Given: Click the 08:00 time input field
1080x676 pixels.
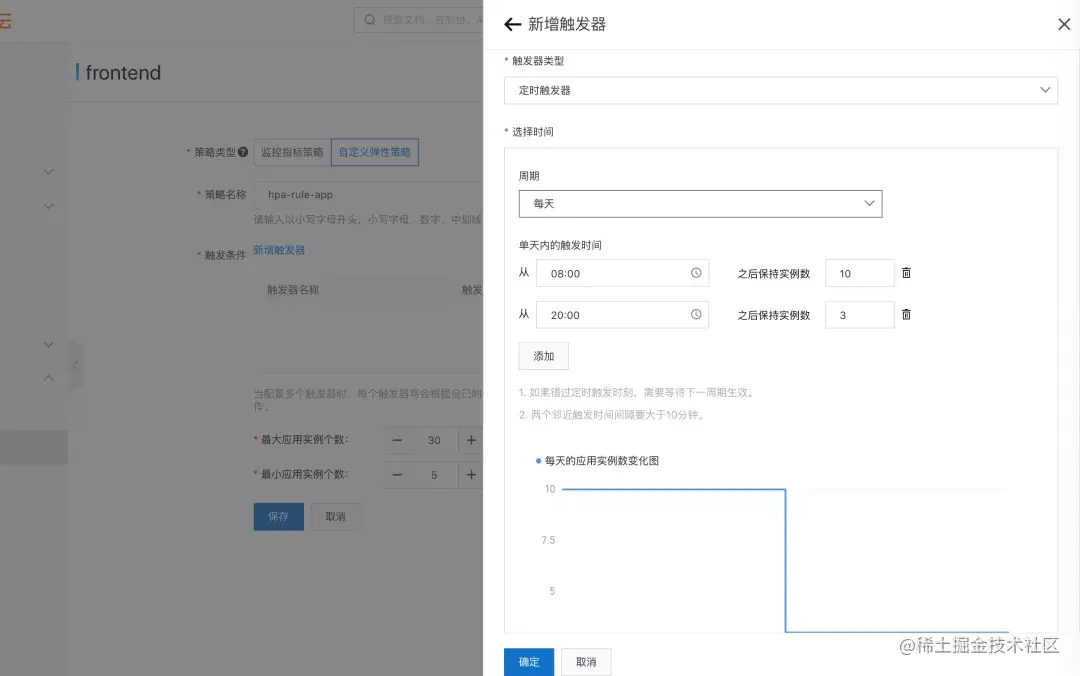Looking at the screenshot, I should (622, 274).
